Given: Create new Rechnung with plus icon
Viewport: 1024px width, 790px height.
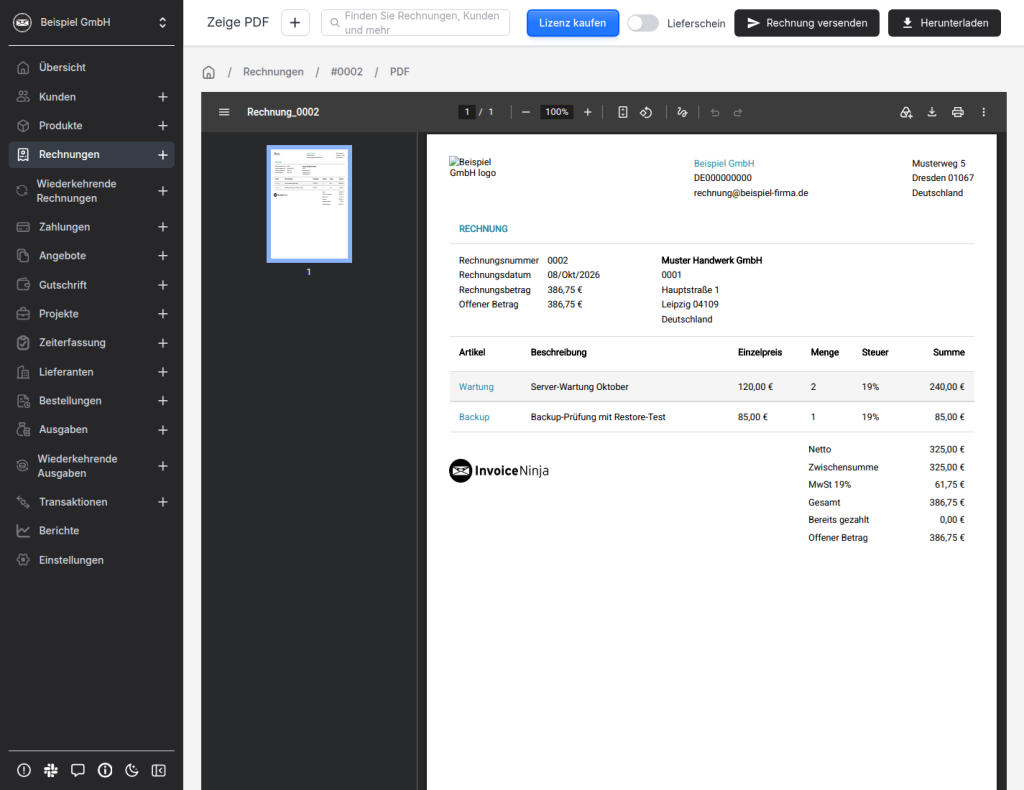Looking at the screenshot, I should pos(163,155).
